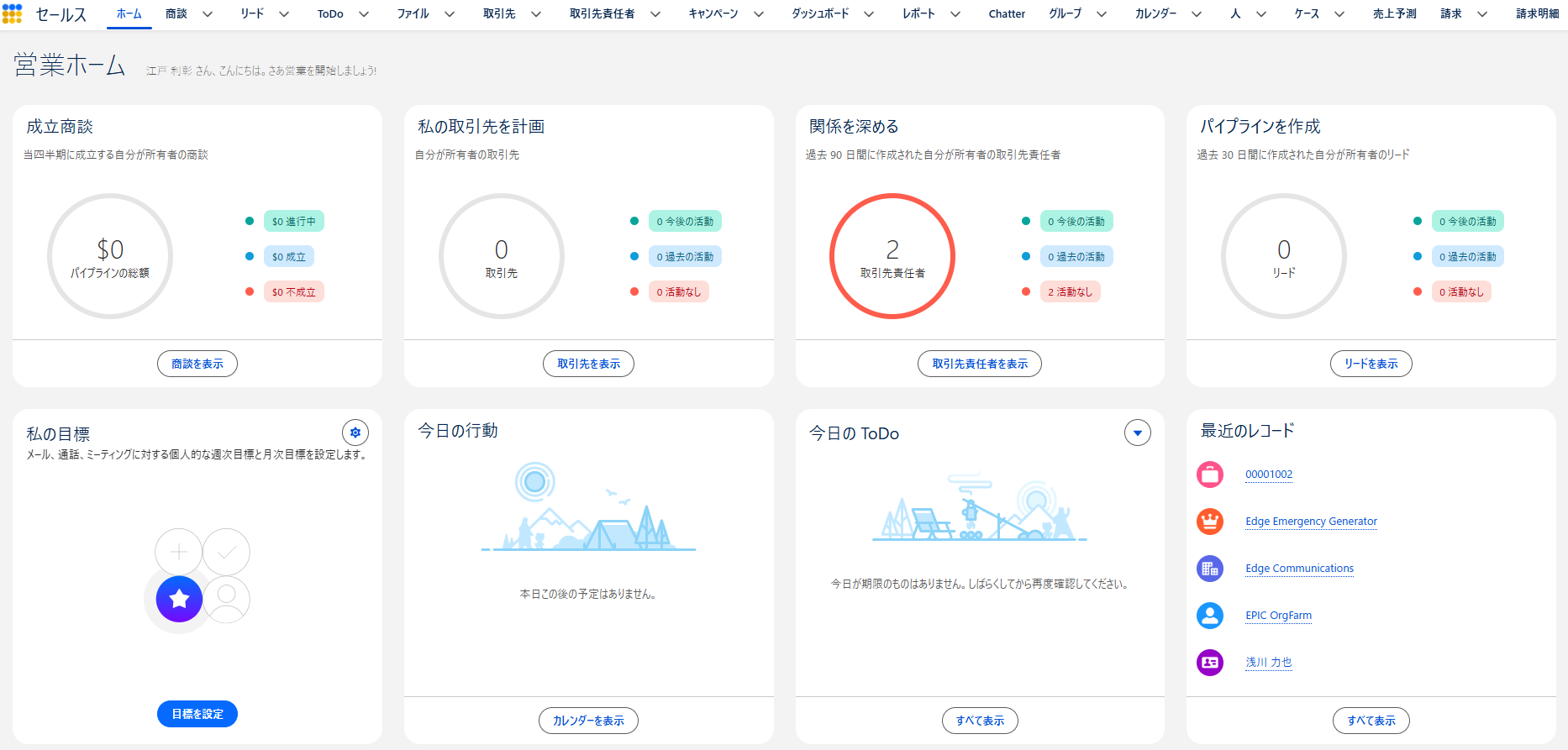The width and height of the screenshot is (1568, 750).
Task: Open settings gear in 私の目標 card
Action: pos(355,433)
